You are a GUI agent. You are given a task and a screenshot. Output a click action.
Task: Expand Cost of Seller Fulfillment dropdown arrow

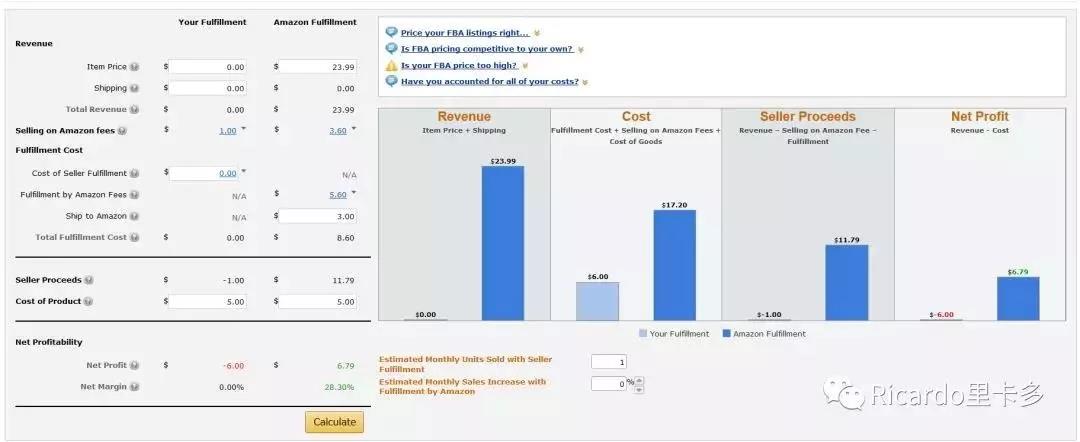243,171
